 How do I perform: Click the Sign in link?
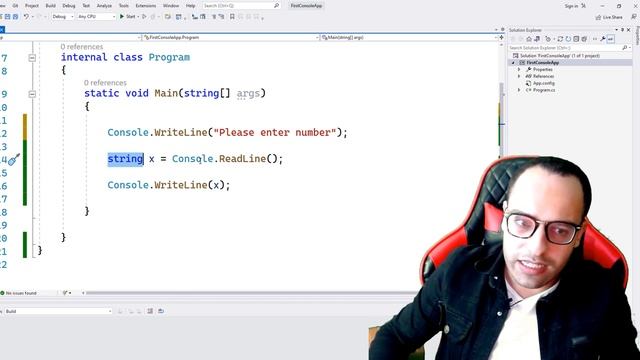[571, 6]
